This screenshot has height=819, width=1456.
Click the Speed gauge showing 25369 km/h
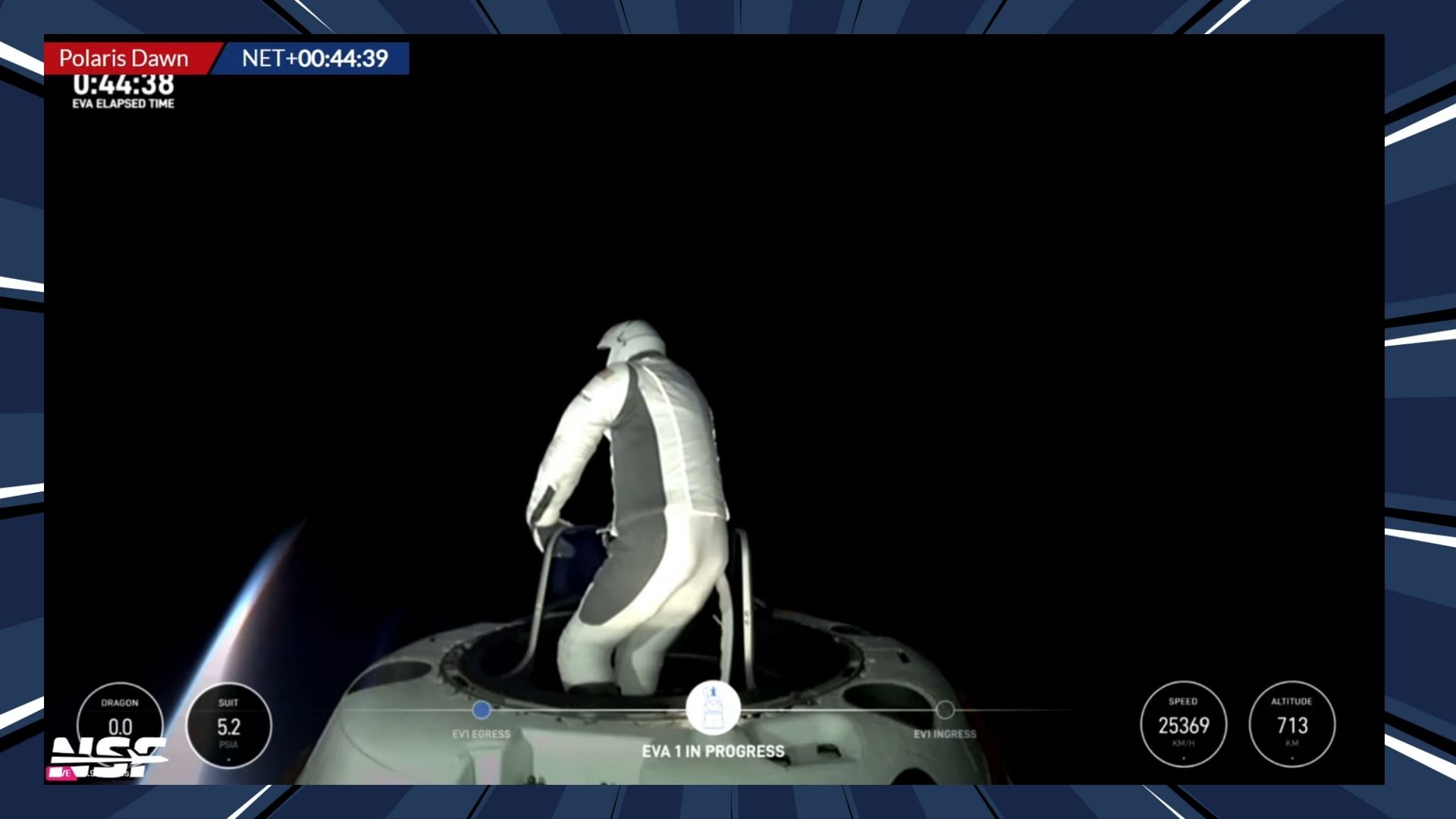tap(1183, 724)
